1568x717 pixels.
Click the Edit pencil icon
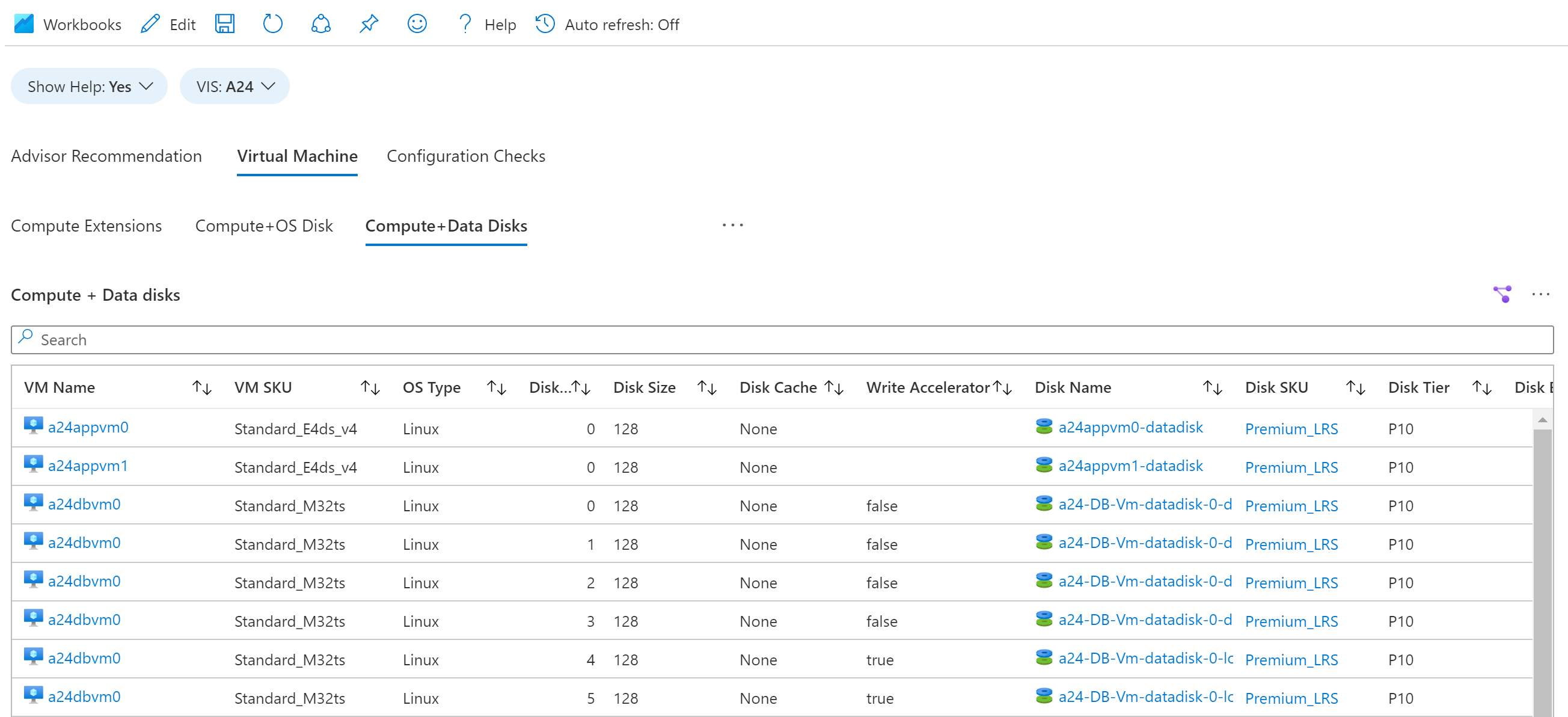pos(150,25)
